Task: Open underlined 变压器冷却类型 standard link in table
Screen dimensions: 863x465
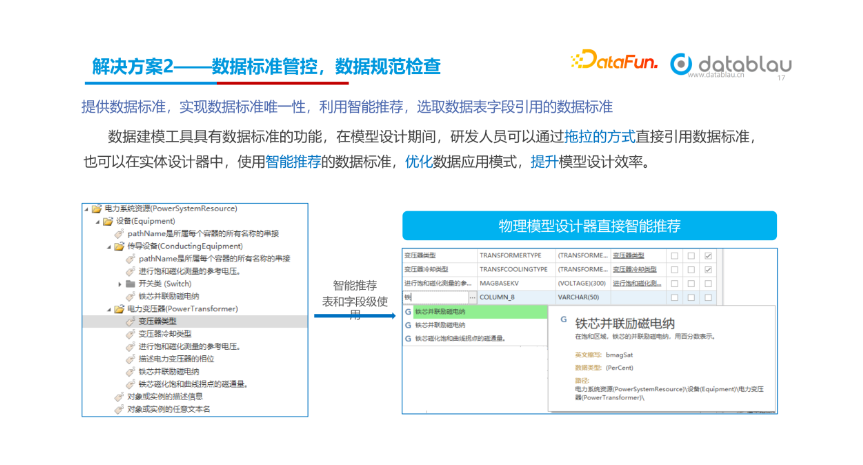Action: click(x=635, y=269)
